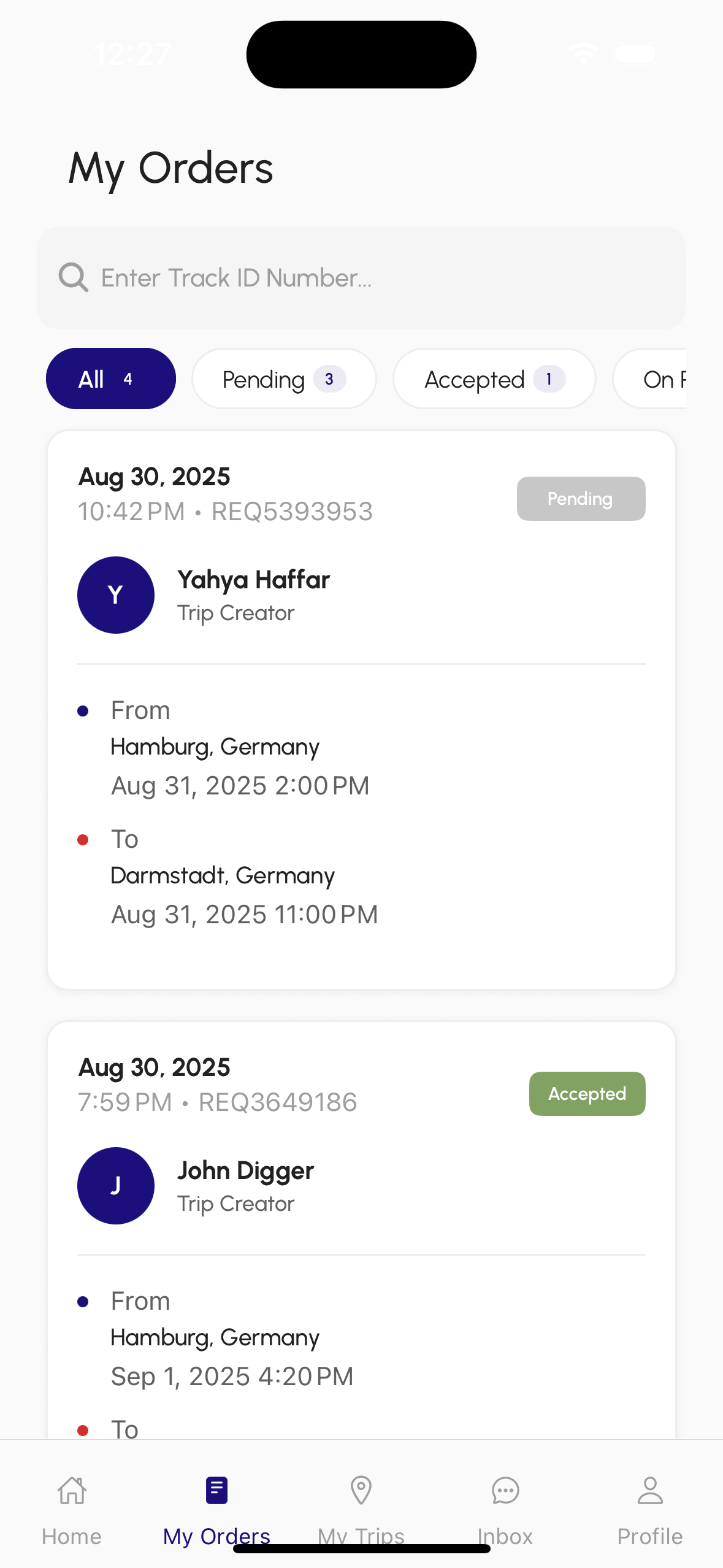Tap the Yahya Haffar trip creator name
The image size is (723, 1568).
pos(254,580)
